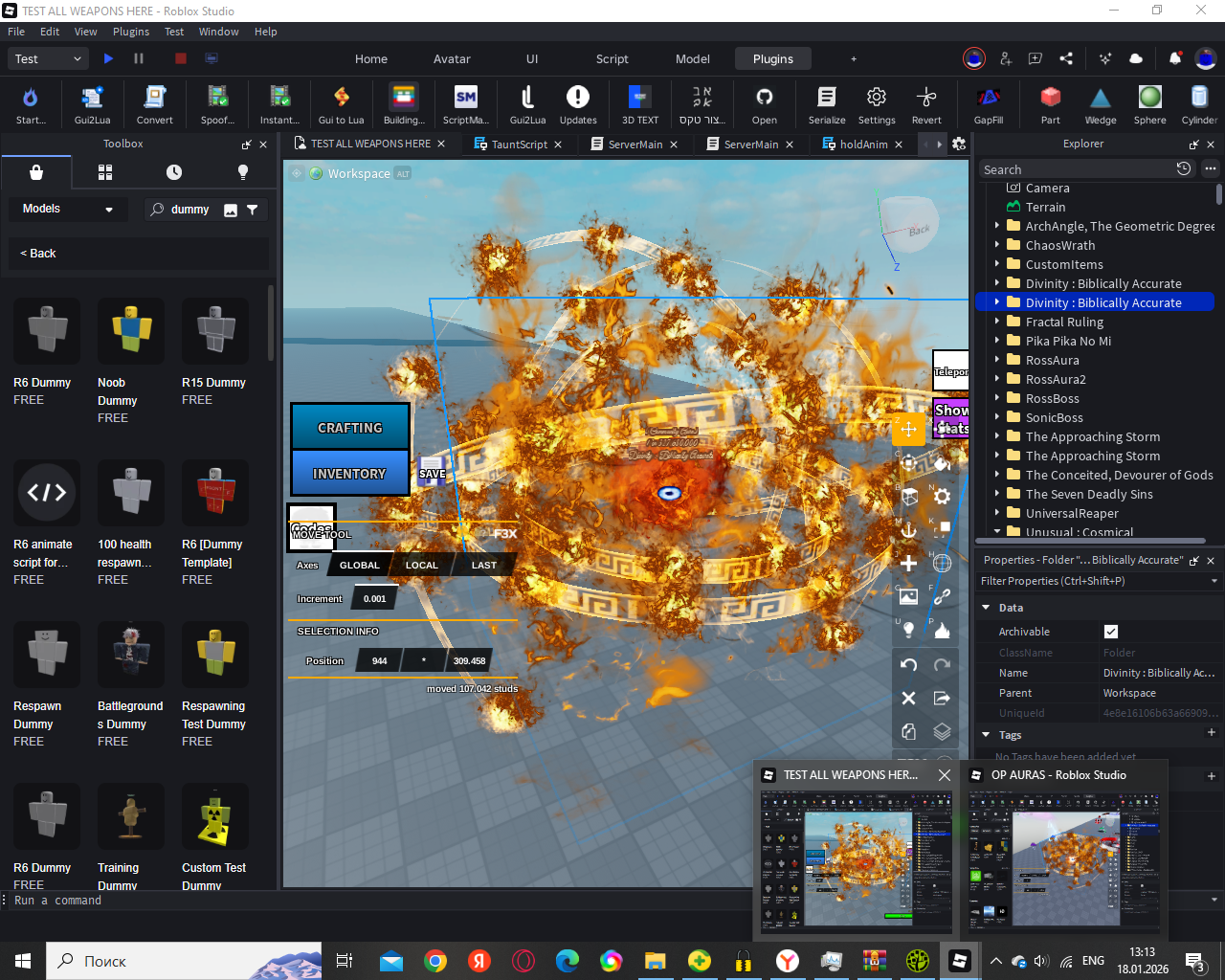Collapse the Data properties section
Viewport: 1225px width, 980px height.
(x=986, y=608)
